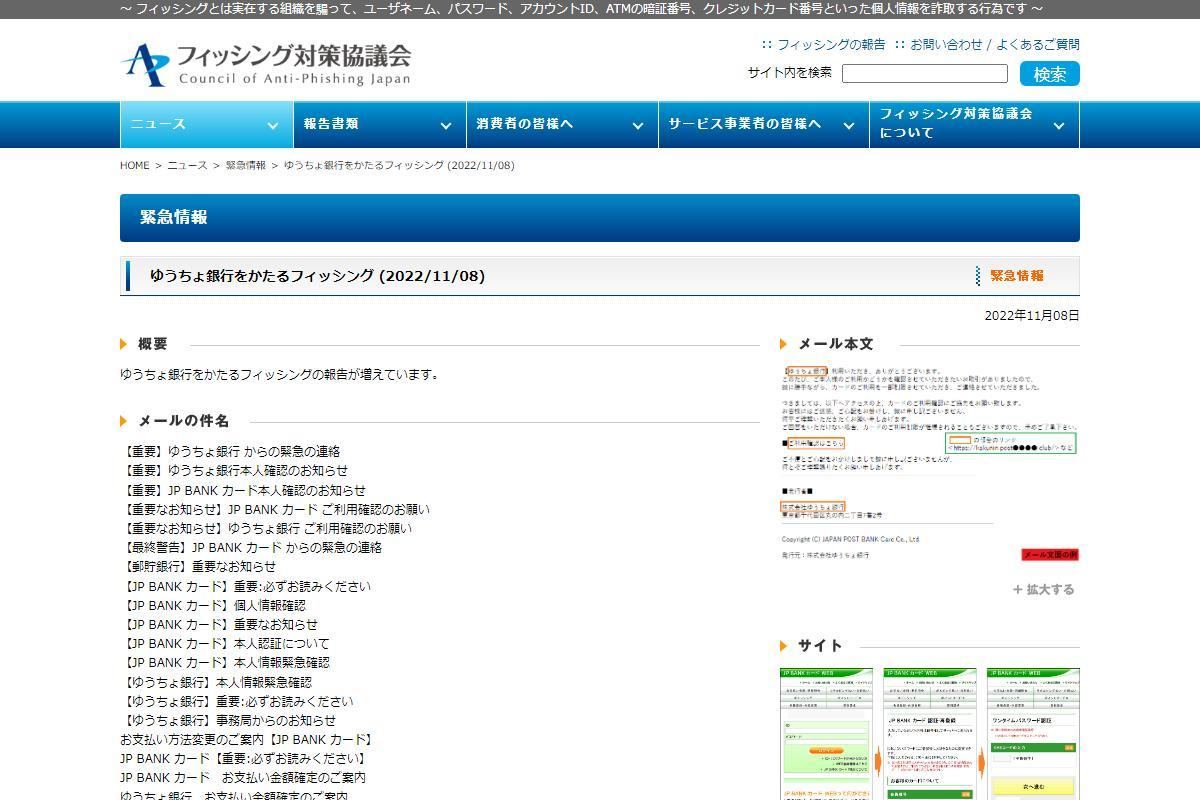Click the date 2022年11月08日
Screen dimensions: 1200x800
click(1032, 315)
